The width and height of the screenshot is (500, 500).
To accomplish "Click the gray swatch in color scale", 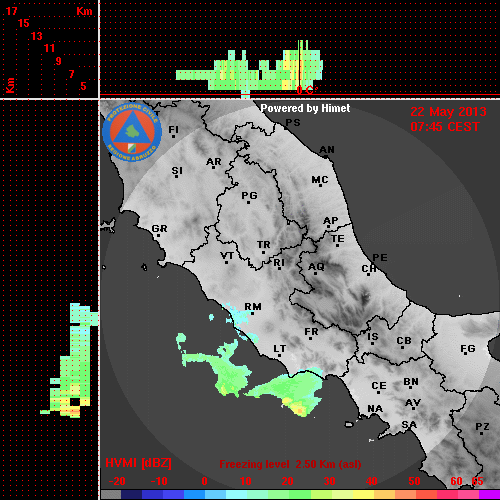I will pos(111,495).
